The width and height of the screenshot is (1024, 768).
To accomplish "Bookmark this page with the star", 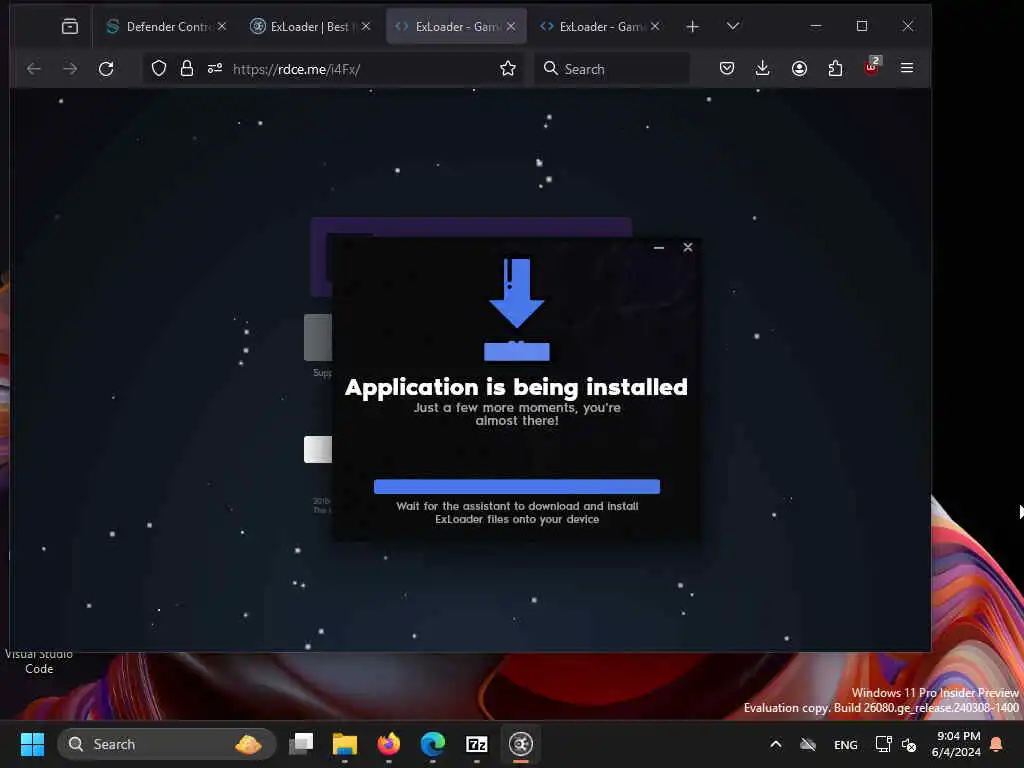I will point(508,69).
